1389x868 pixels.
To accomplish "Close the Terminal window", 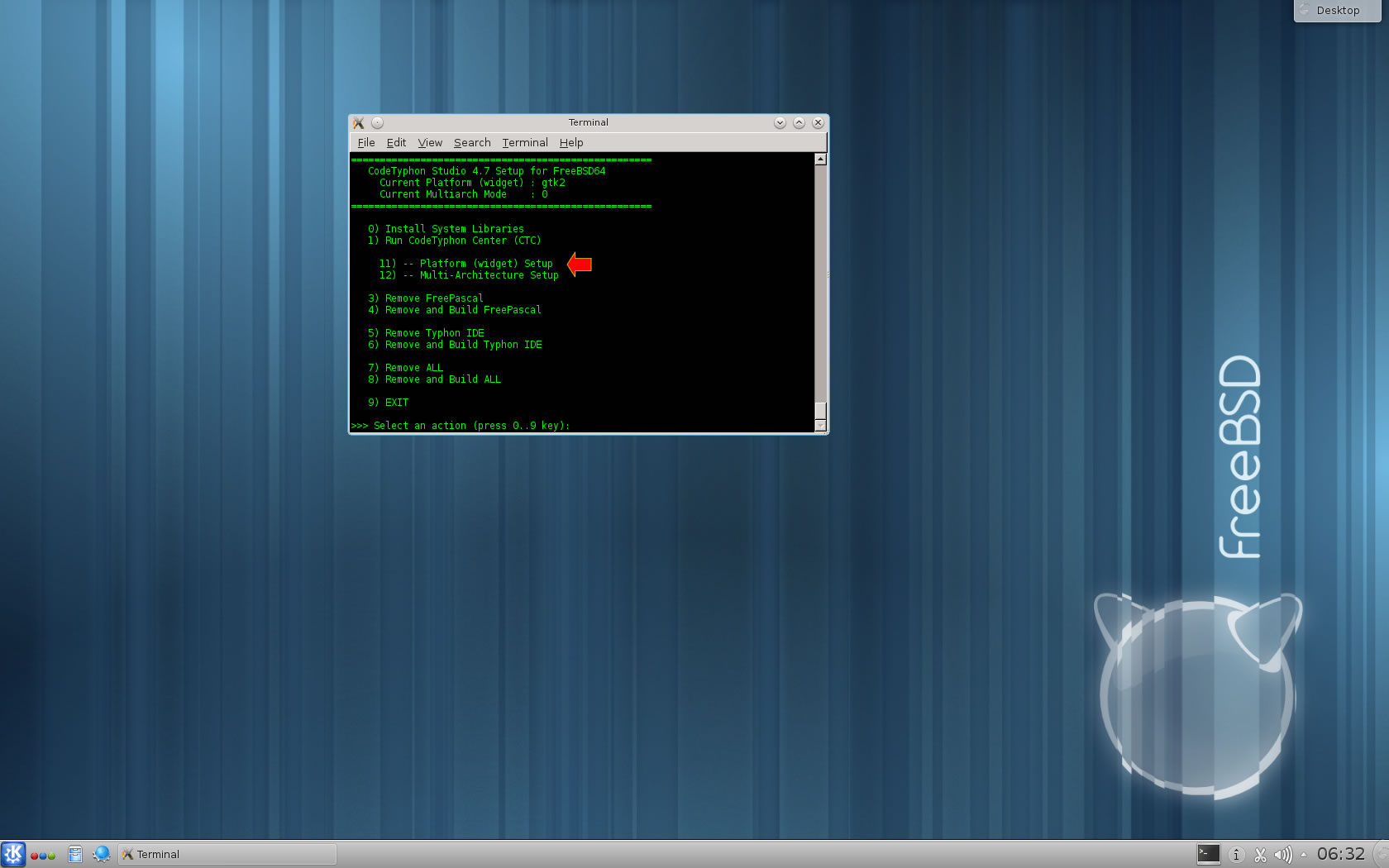I will 818,122.
